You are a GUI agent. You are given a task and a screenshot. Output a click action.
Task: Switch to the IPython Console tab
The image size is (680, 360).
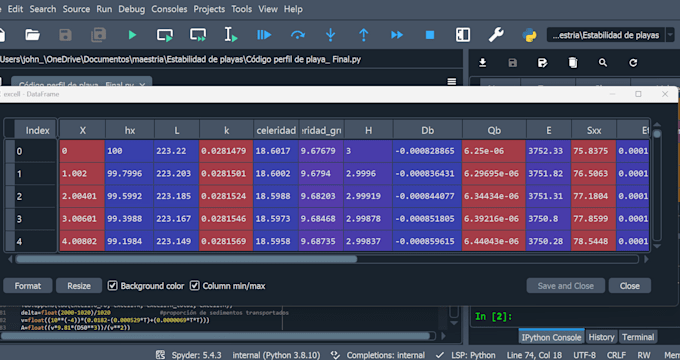point(551,337)
